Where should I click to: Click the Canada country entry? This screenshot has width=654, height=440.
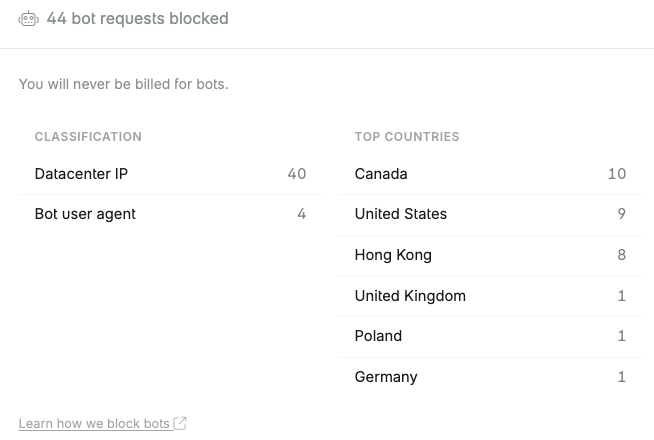[381, 174]
